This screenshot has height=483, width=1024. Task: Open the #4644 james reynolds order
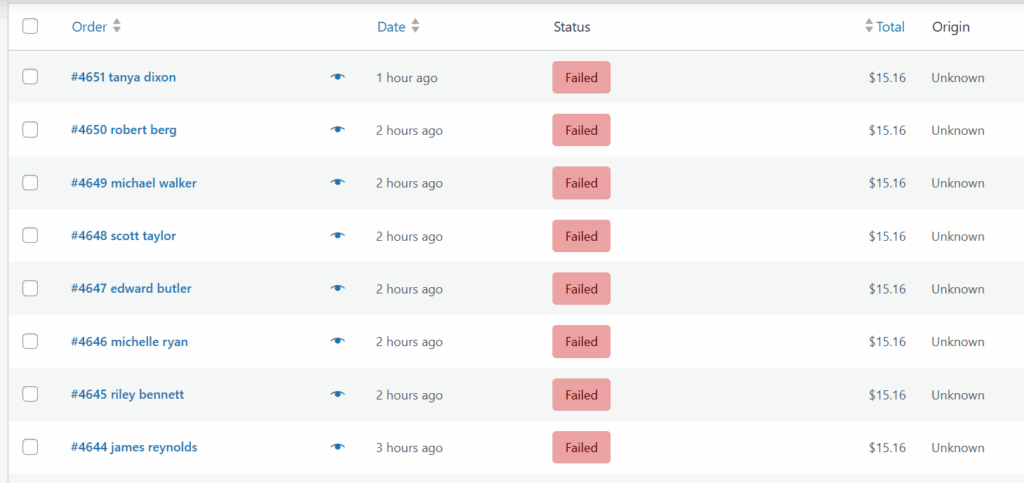point(134,448)
